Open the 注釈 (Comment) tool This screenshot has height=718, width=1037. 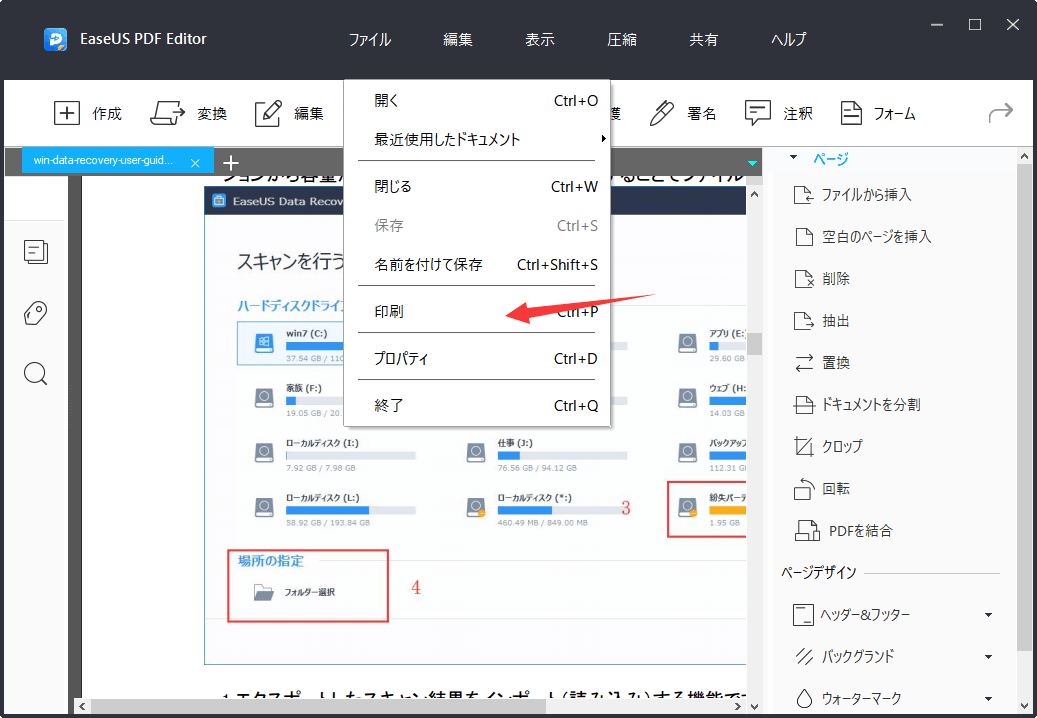pyautogui.click(x=758, y=113)
